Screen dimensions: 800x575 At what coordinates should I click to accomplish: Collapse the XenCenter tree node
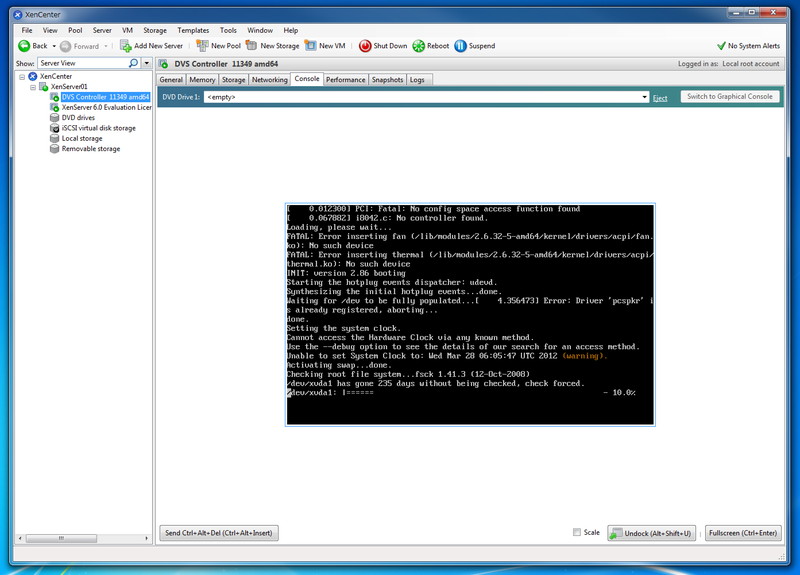pos(22,77)
